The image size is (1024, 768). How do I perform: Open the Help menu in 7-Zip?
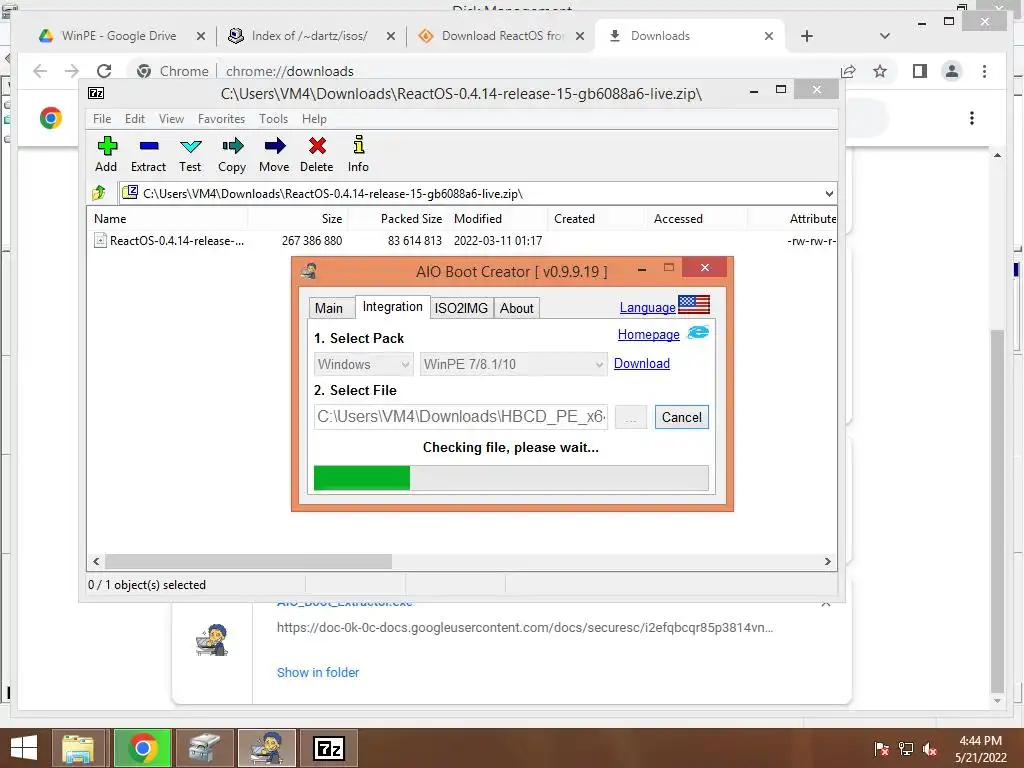[314, 119]
